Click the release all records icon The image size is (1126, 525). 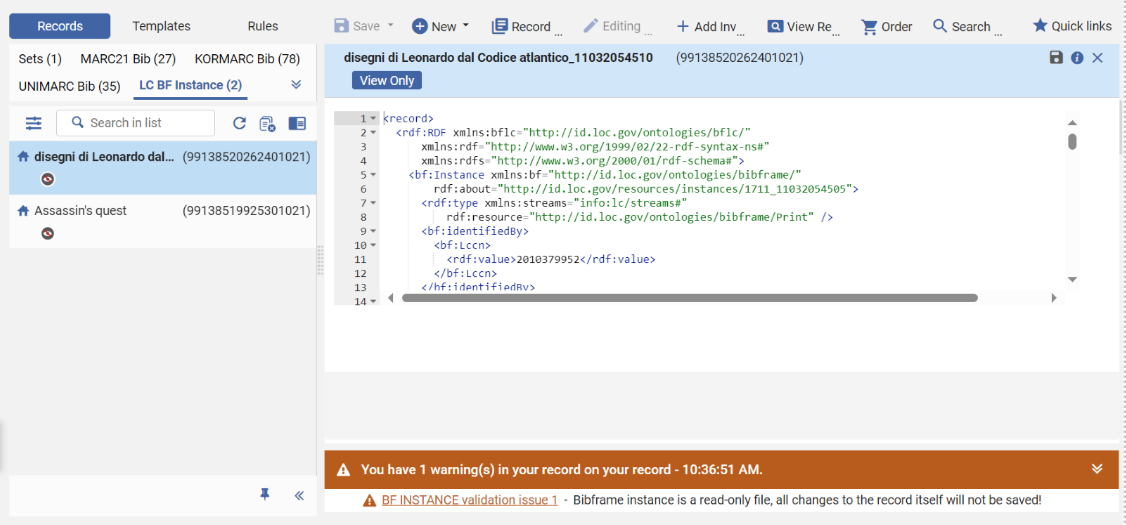point(267,123)
